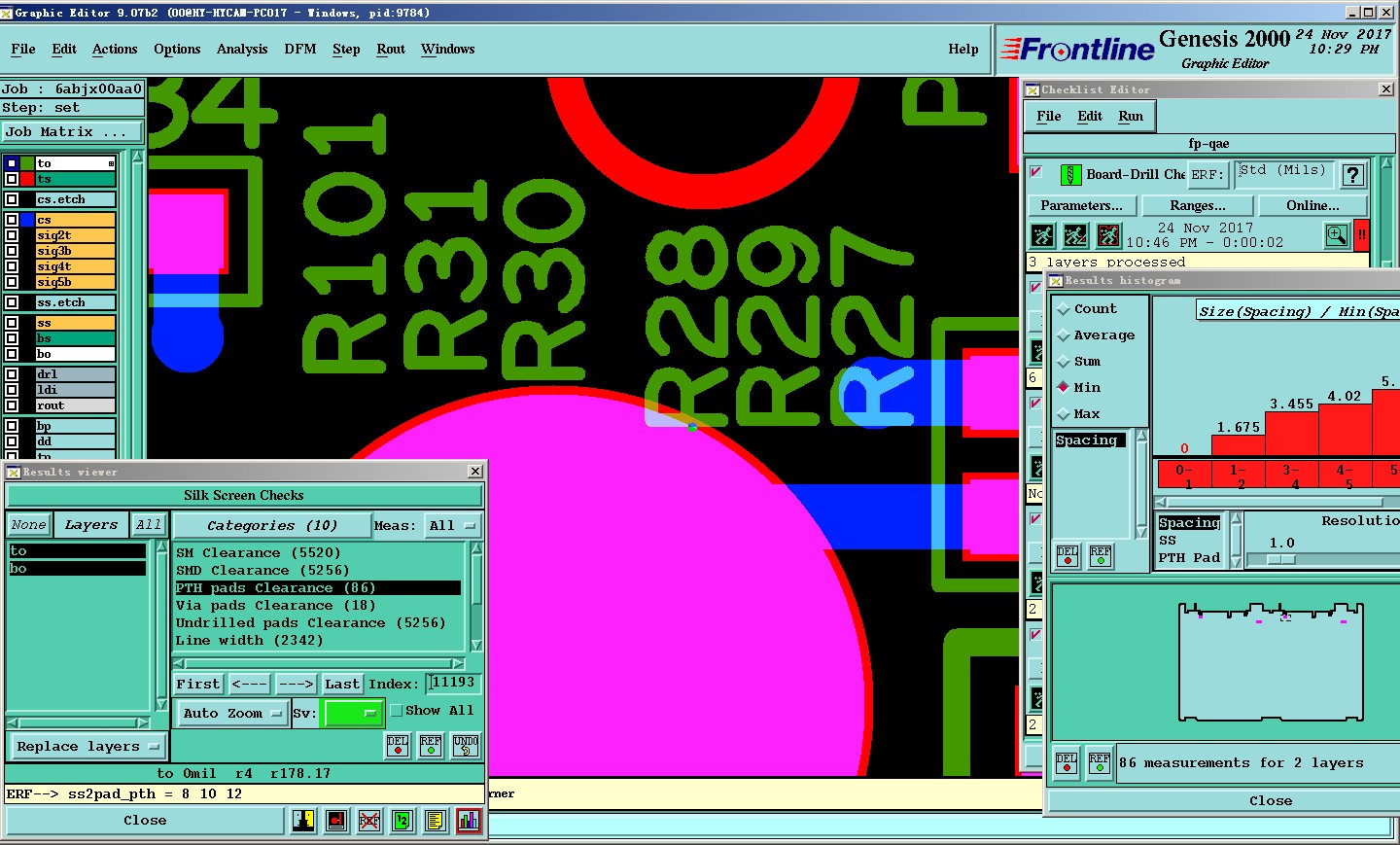The image size is (1400, 845).
Task: Enable the Show All checkbox
Action: 397,711
